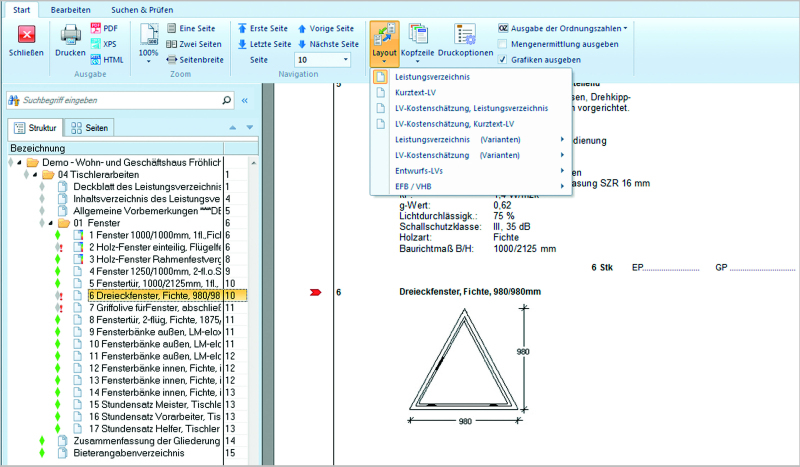Image resolution: width=800 pixels, height=467 pixels.
Task: Click the down arrow next to Seiten tab
Action: 249,128
